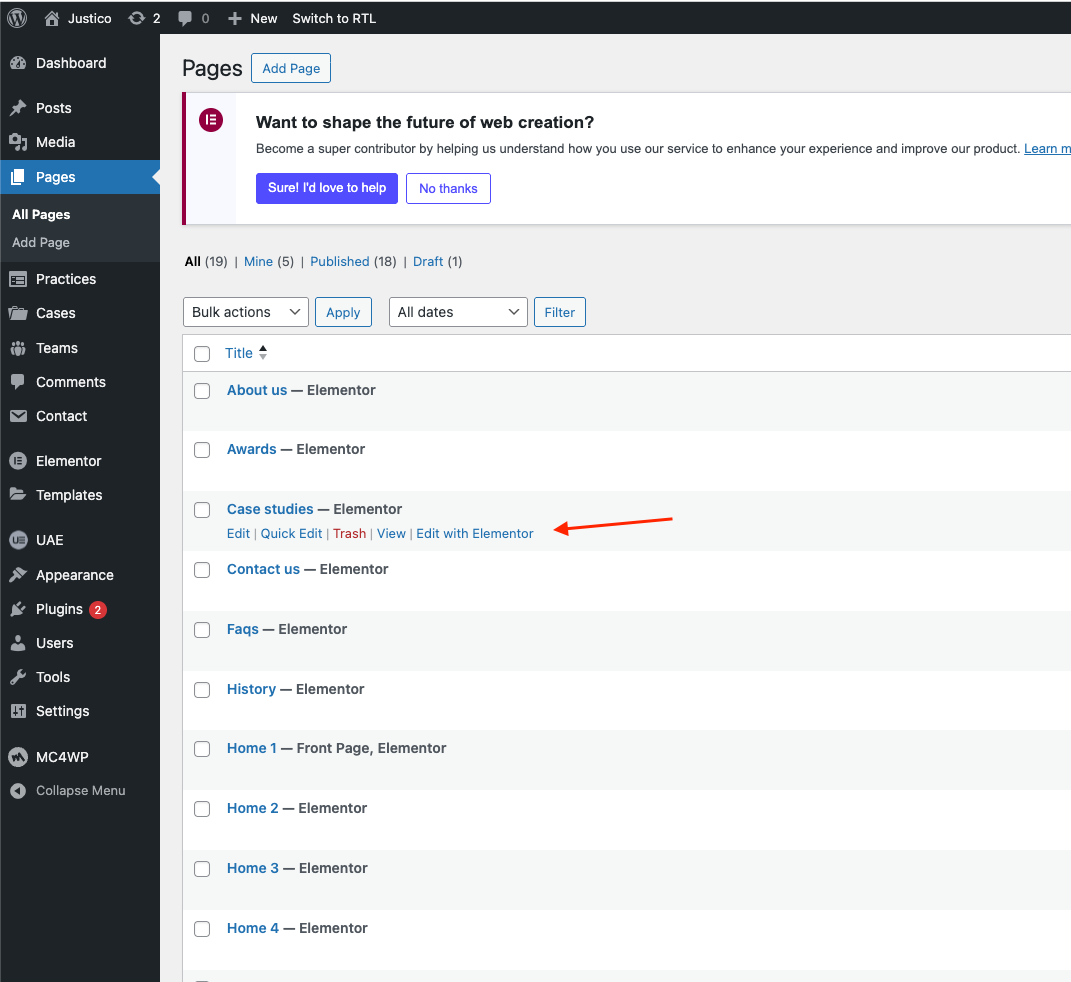Screen dimensions: 1071x982
Task: Dismiss the notice with No thanks
Action: click(448, 188)
